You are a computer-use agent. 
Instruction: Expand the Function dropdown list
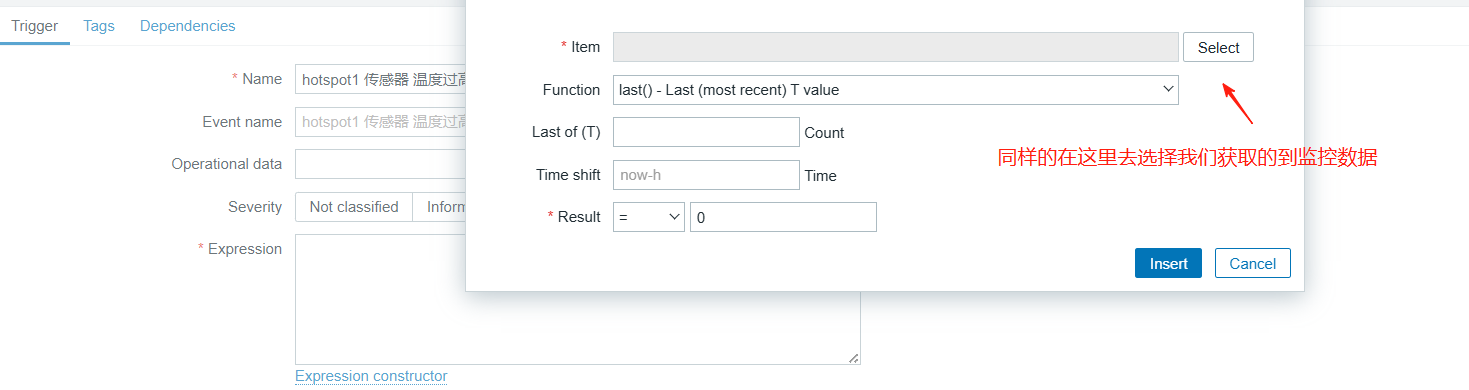coord(896,90)
